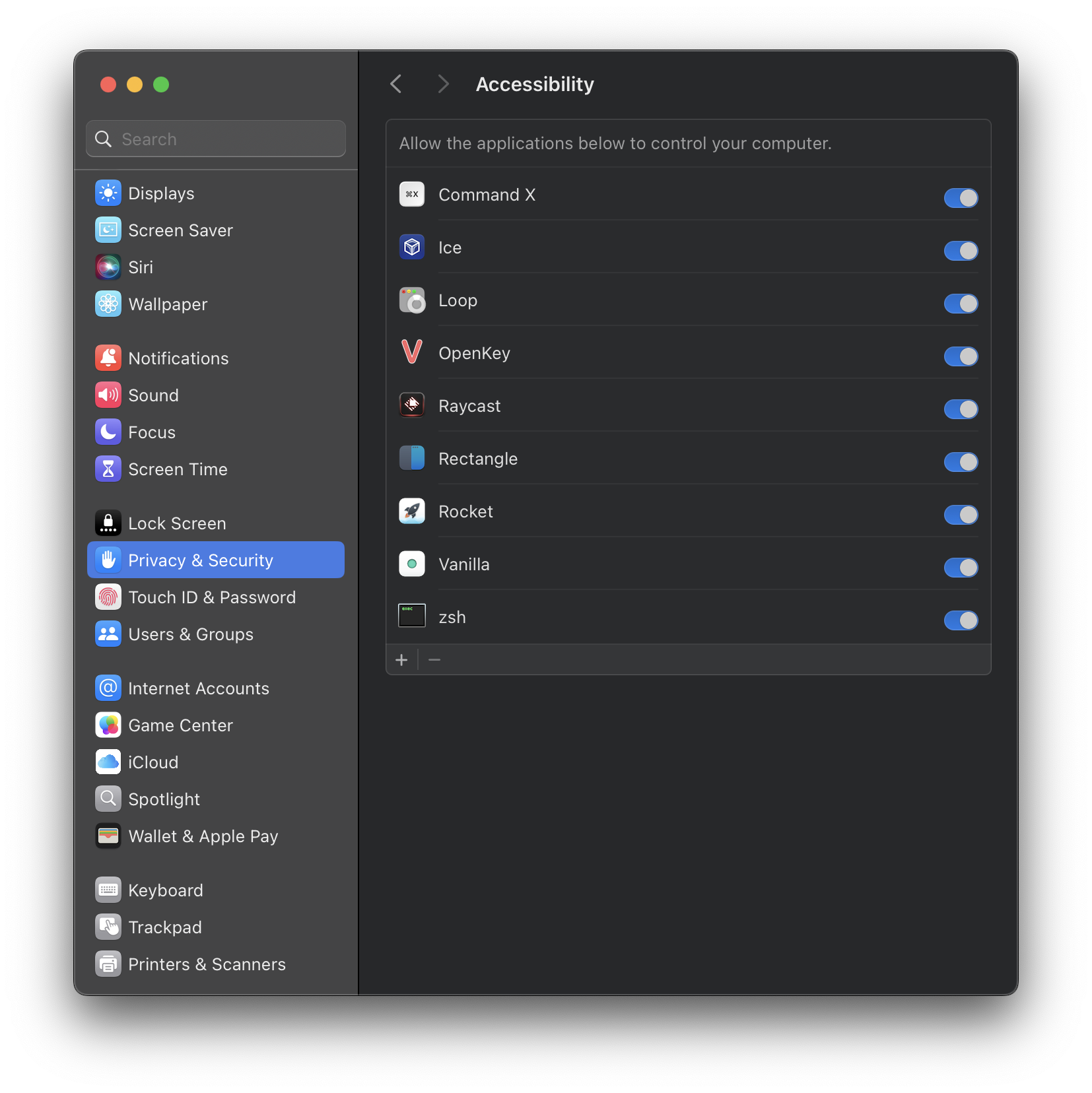Disable accessibility access for Command X
The height and width of the screenshot is (1093, 1092).
click(961, 198)
